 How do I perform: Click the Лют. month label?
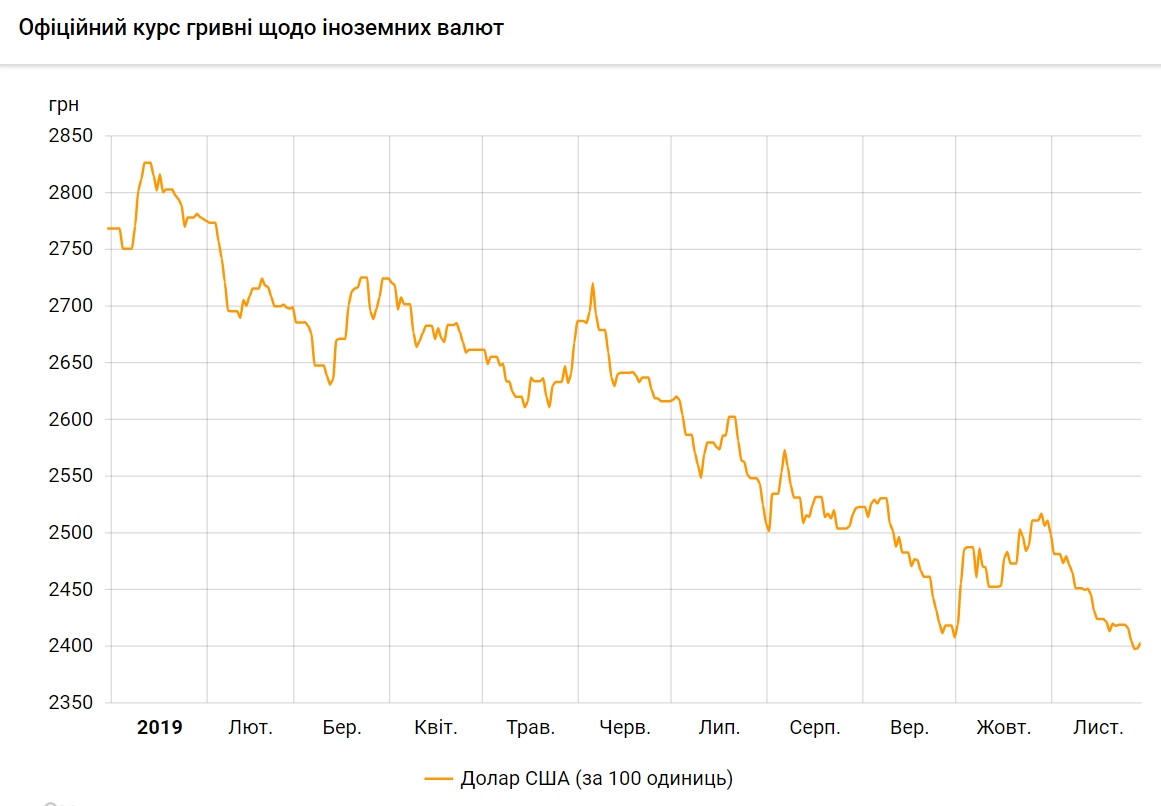(x=250, y=728)
